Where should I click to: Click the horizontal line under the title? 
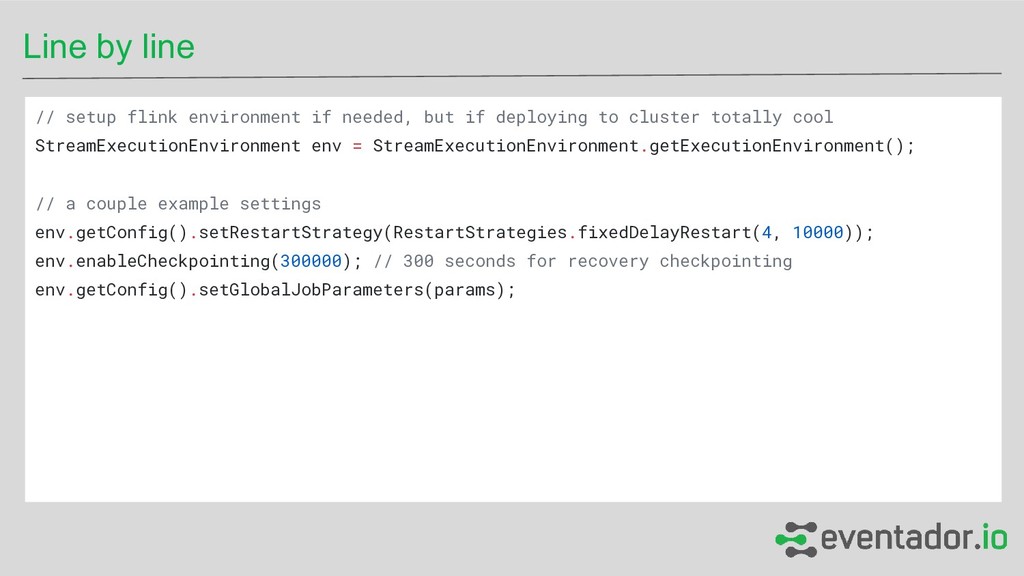[512, 75]
